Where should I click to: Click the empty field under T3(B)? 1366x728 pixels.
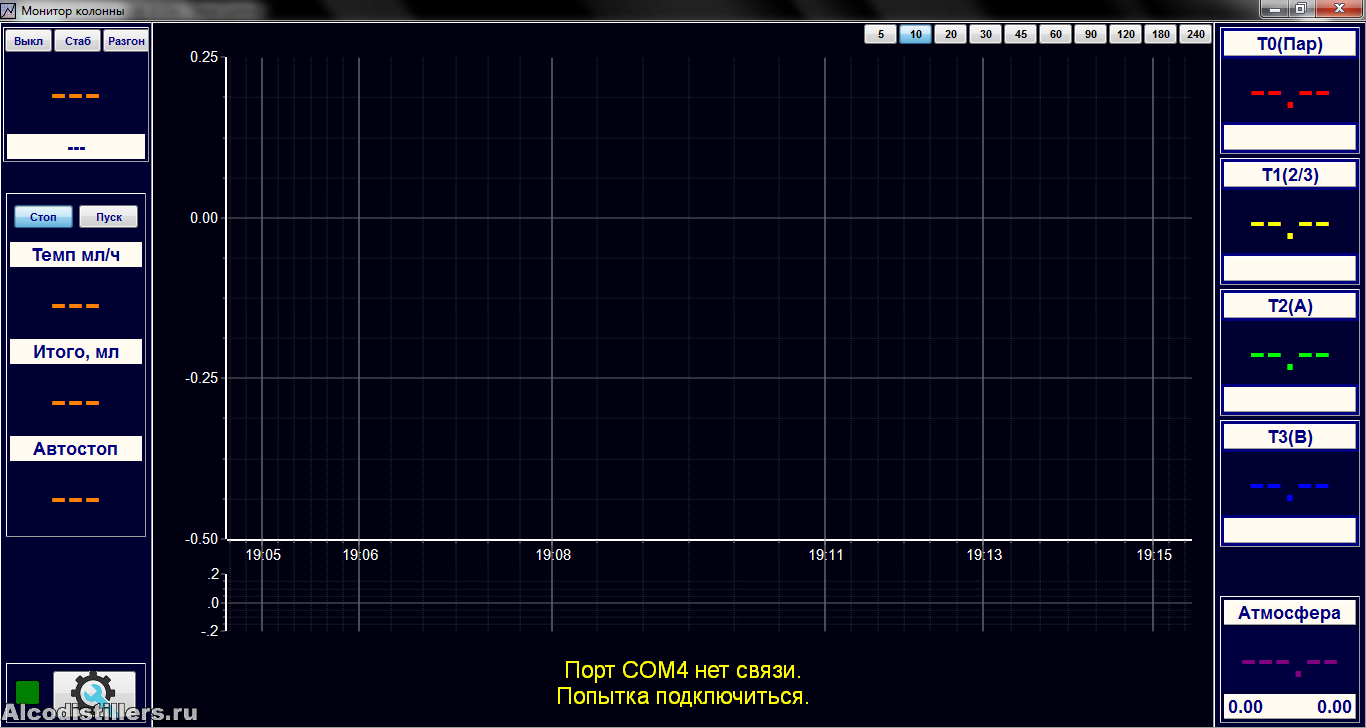1290,530
